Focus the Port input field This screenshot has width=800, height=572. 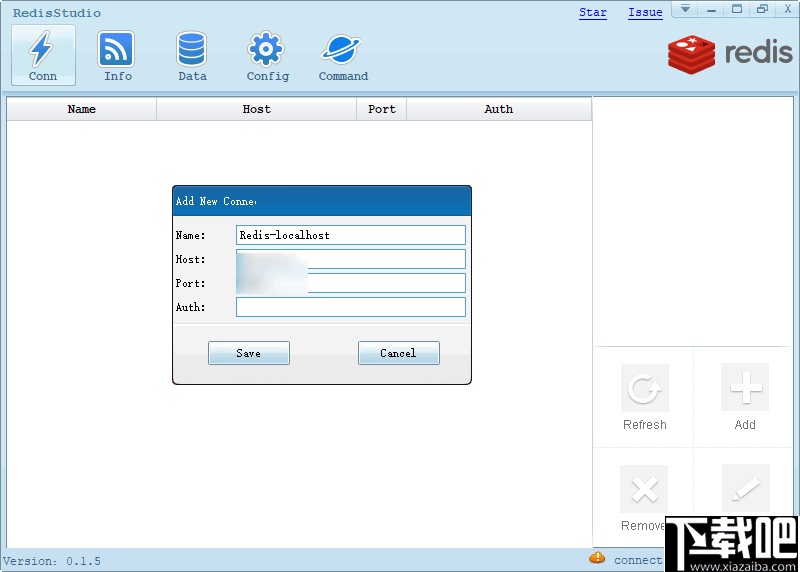pos(351,283)
